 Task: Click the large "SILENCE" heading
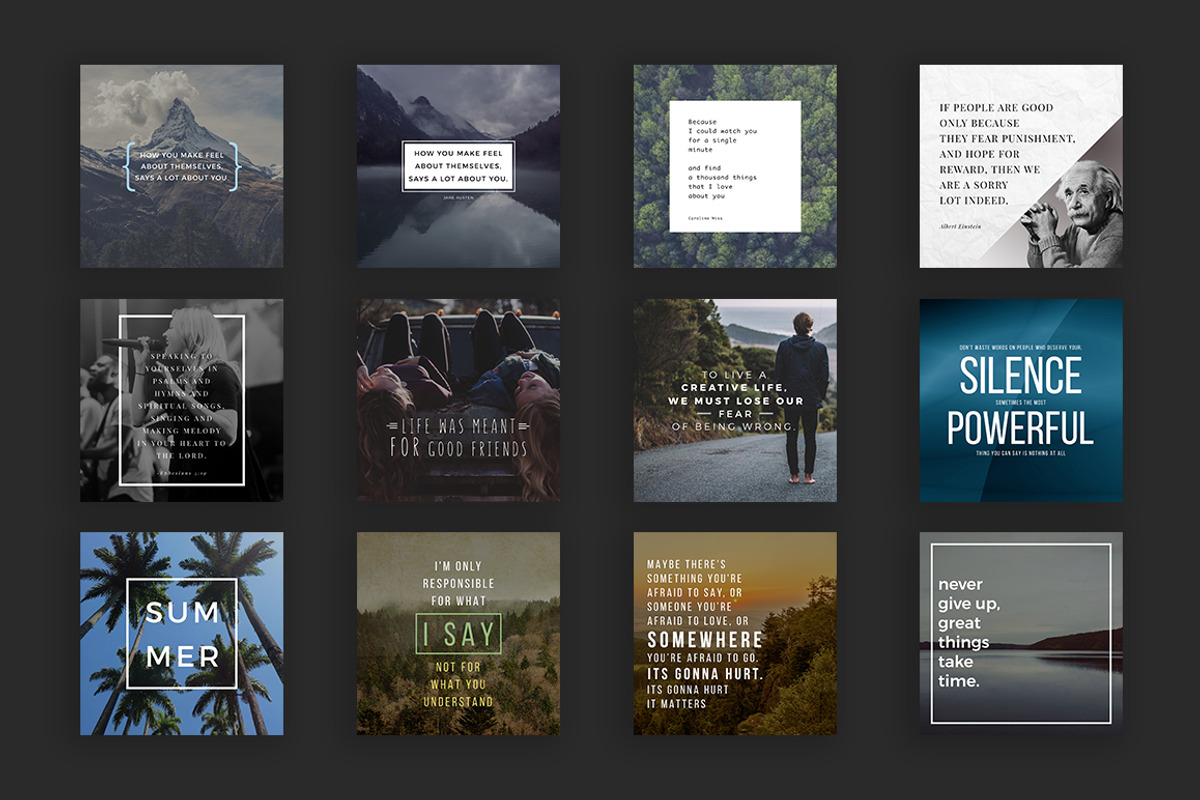1020,376
